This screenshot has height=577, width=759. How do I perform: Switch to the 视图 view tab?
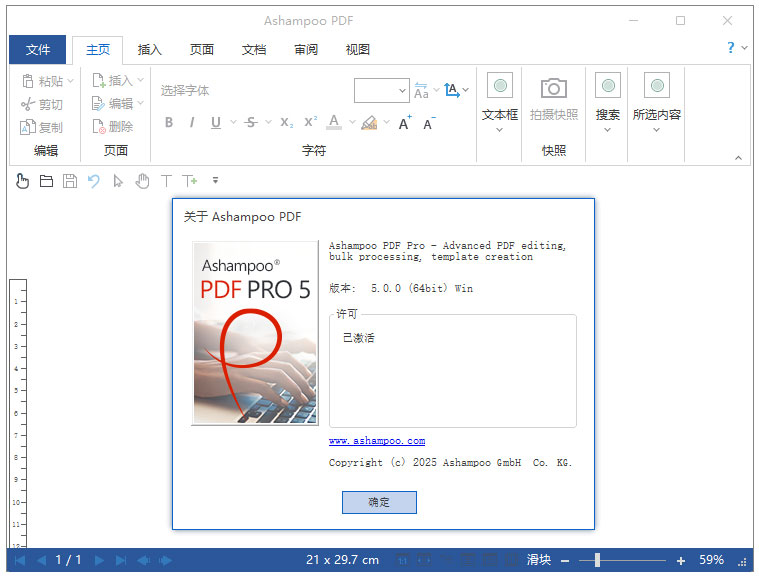pos(358,49)
